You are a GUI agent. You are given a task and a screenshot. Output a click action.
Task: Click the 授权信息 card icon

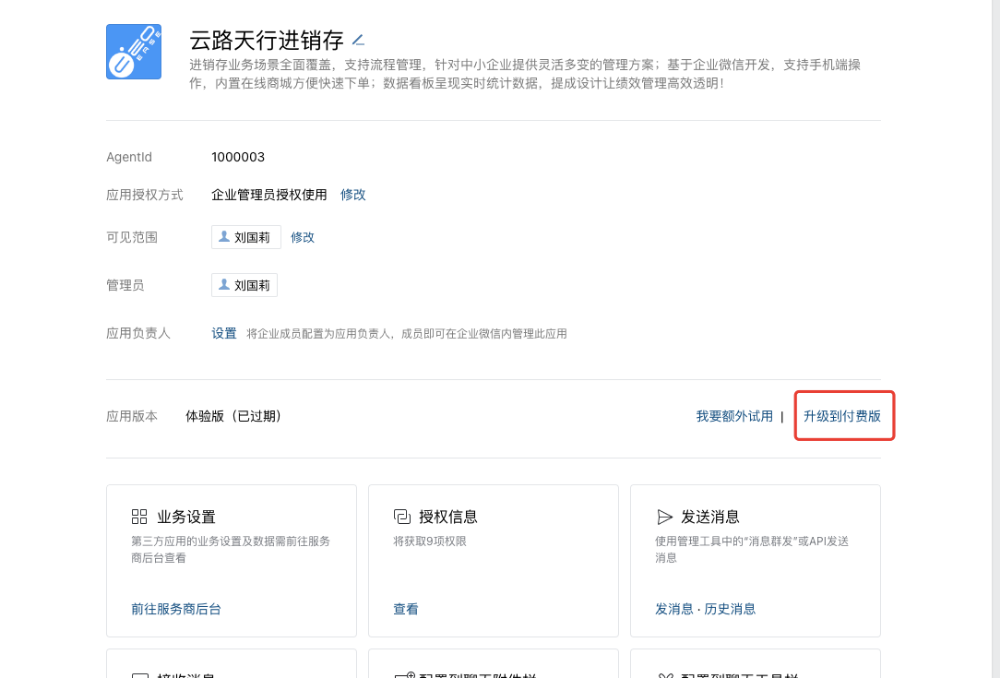click(402, 516)
